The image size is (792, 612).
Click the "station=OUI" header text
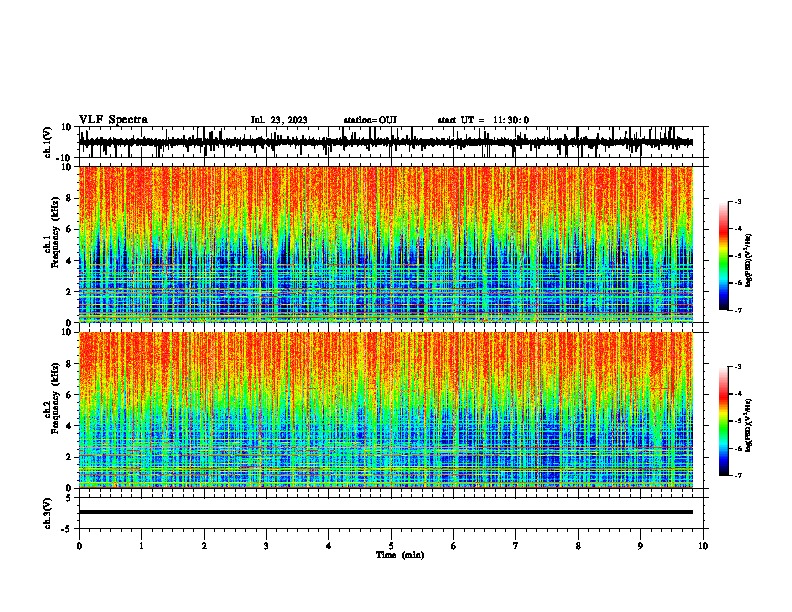pos(370,120)
